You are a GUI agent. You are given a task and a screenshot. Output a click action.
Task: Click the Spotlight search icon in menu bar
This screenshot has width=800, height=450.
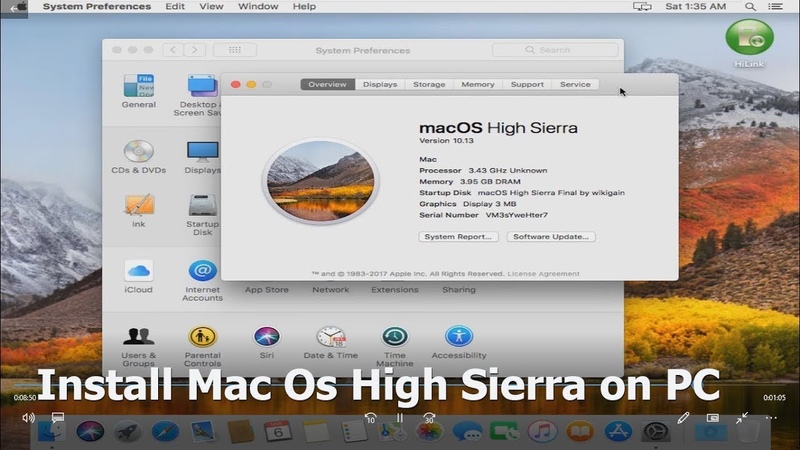tap(751, 7)
